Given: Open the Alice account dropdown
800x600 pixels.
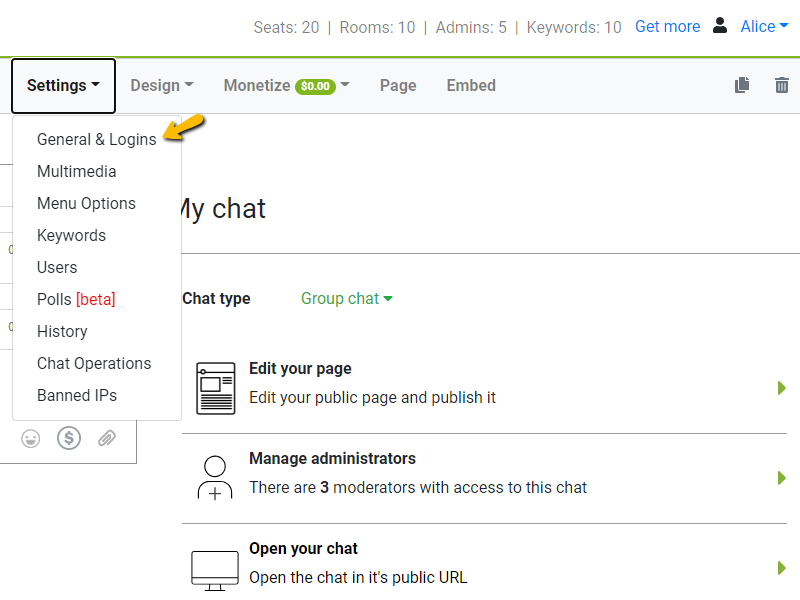Looking at the screenshot, I should (x=764, y=27).
